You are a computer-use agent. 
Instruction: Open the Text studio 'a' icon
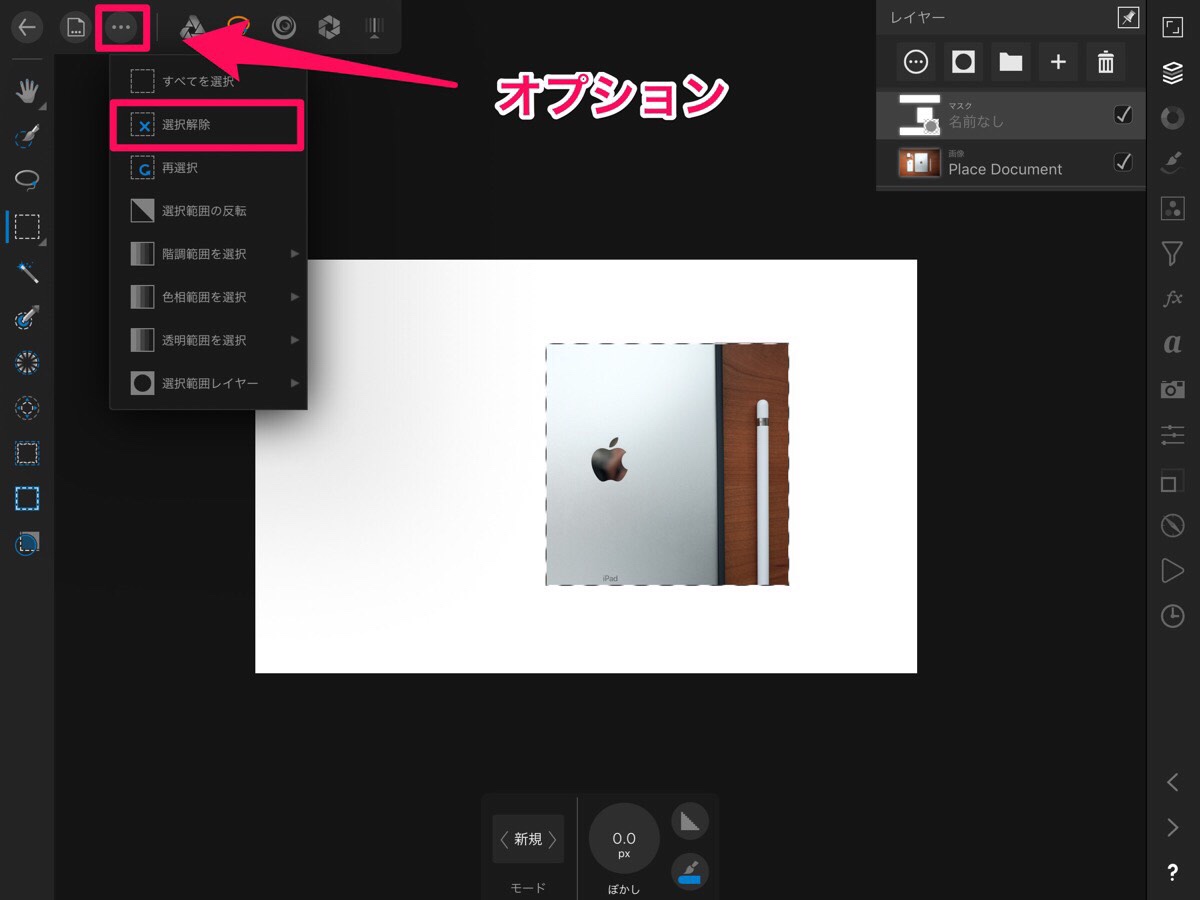click(1173, 344)
